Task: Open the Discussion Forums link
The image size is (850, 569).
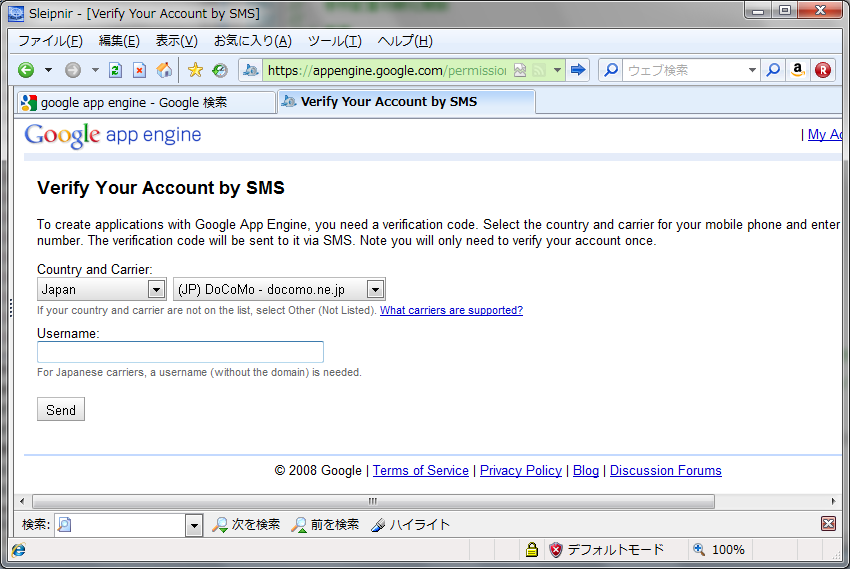Action: pos(666,470)
